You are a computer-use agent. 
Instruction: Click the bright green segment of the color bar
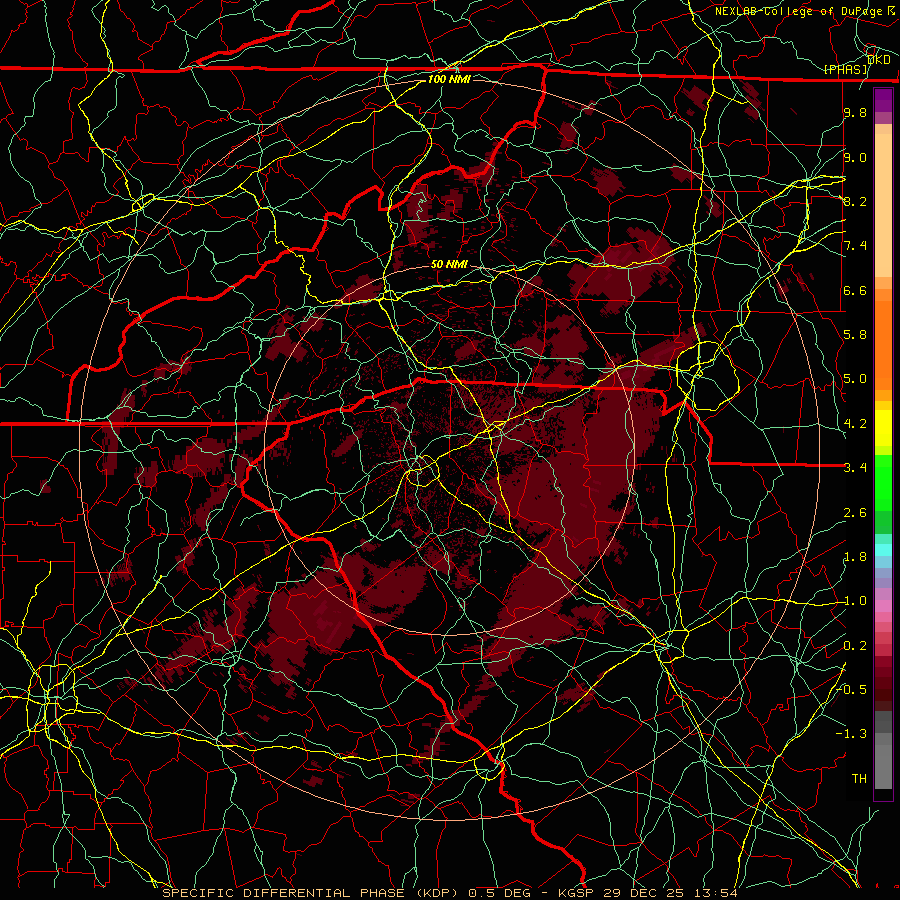click(883, 482)
